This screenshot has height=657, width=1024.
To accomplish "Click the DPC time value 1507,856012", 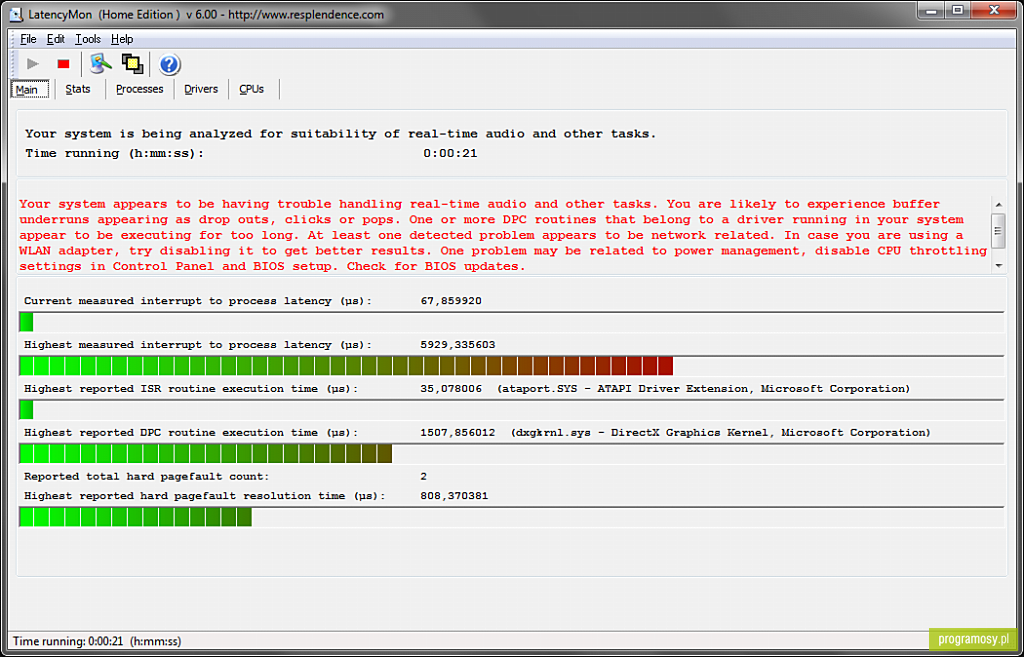I will 458,432.
